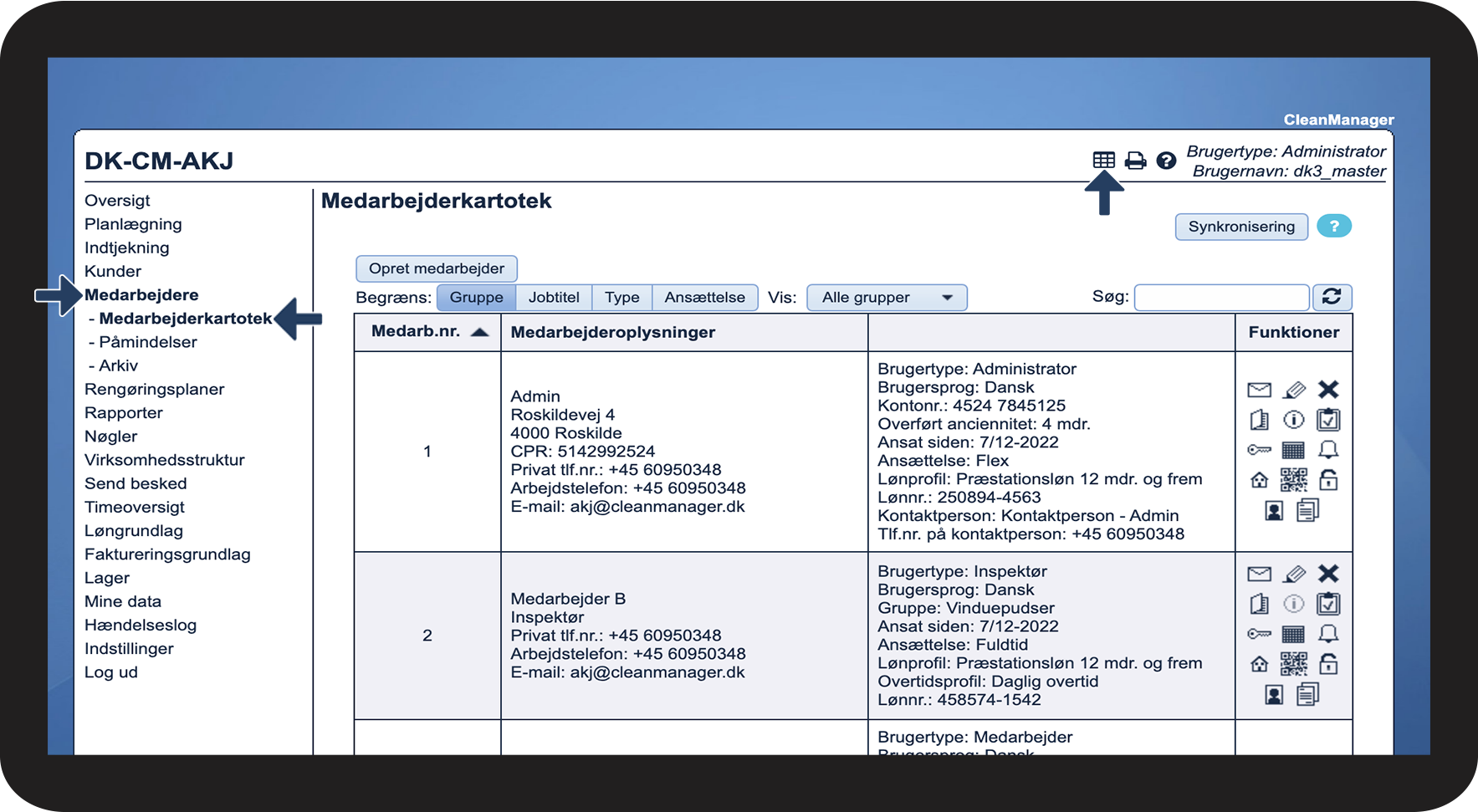This screenshot has width=1478, height=812.
Task: Edit Medarbejder B with the pencil icon
Action: [x=1294, y=574]
